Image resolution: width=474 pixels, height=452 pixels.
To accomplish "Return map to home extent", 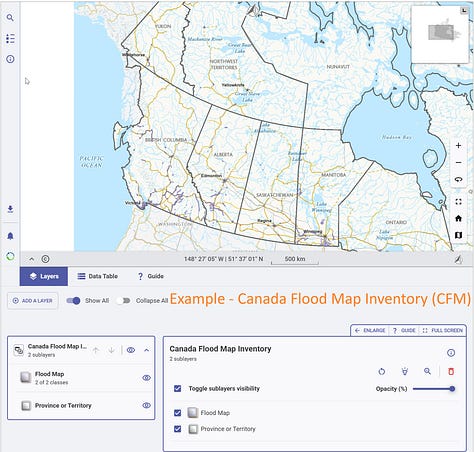I will tap(458, 218).
